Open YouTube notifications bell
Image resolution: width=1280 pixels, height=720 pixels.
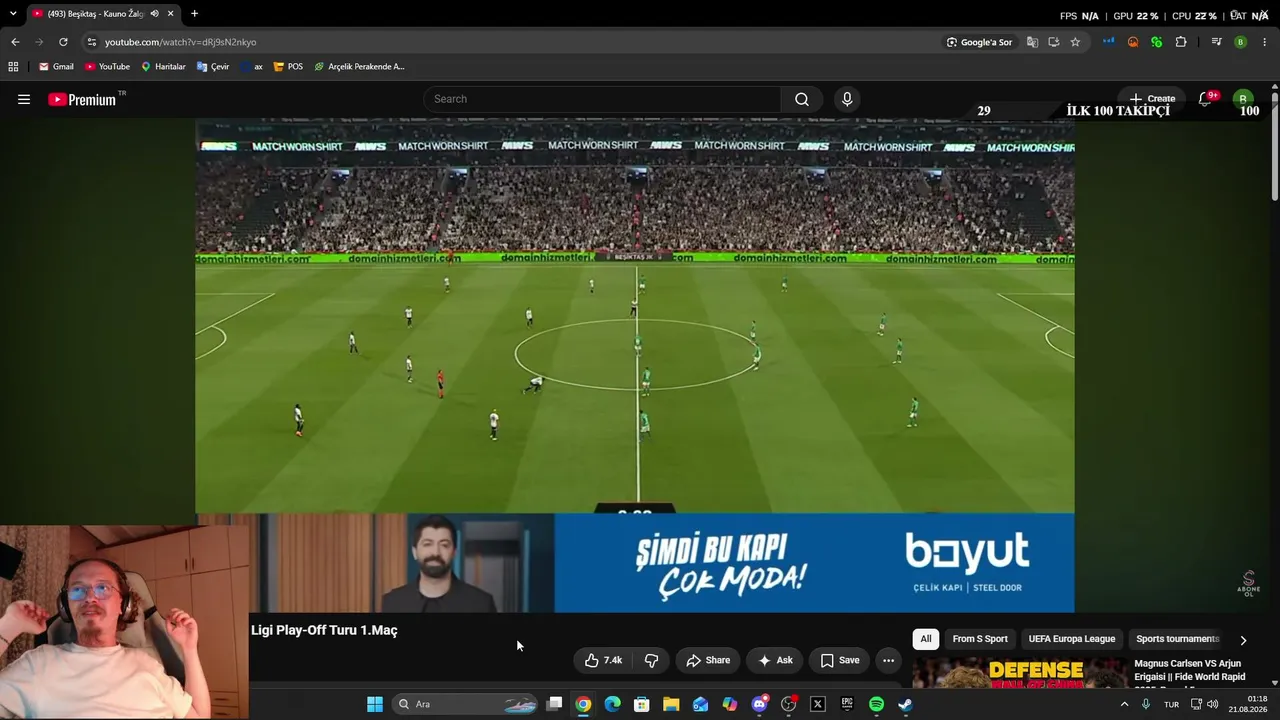tap(1206, 99)
